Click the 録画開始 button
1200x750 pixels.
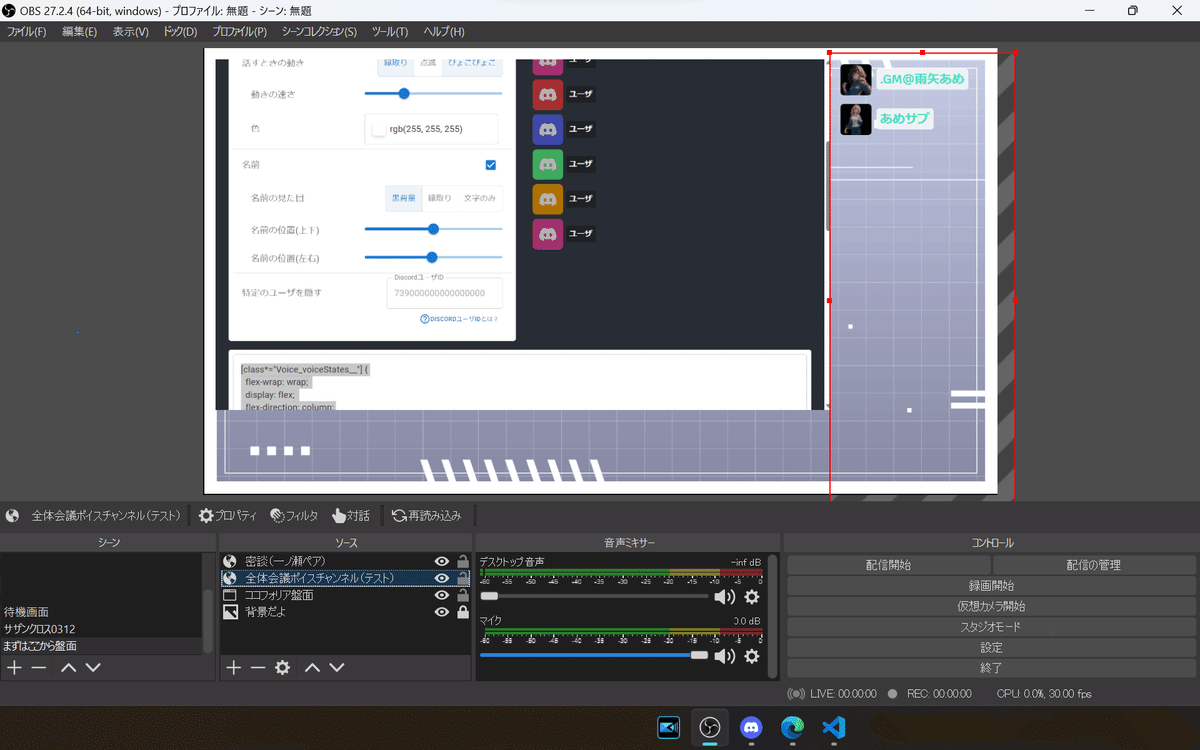[991, 586]
